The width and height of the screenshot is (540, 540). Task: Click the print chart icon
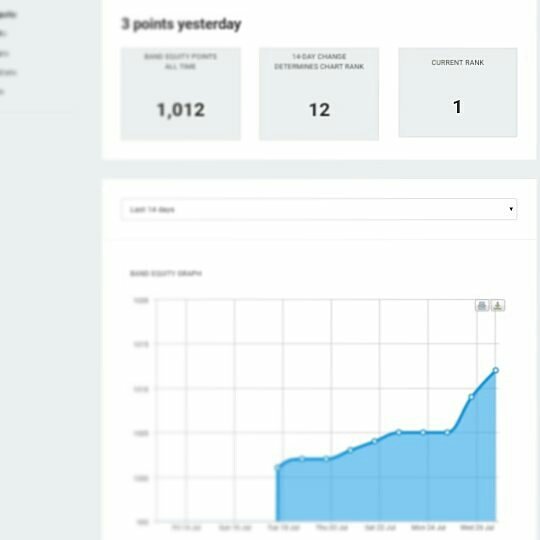(x=482, y=305)
